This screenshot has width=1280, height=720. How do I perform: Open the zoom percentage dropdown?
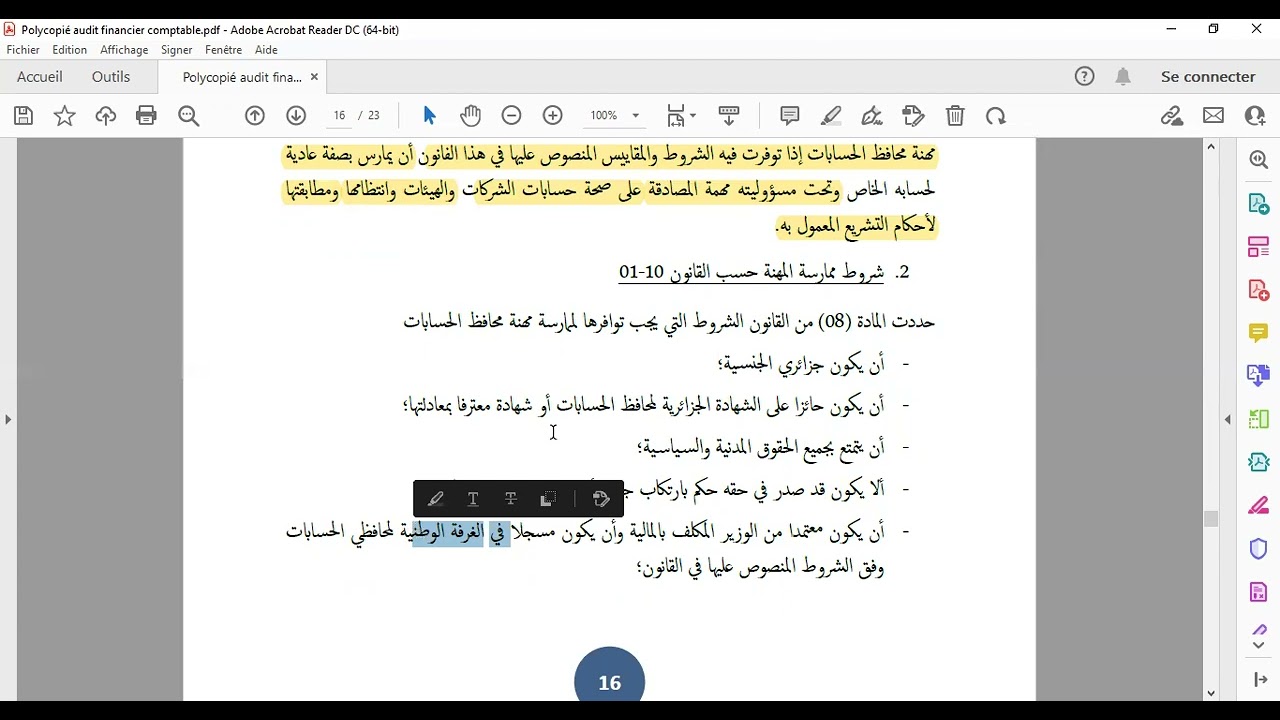coord(614,116)
